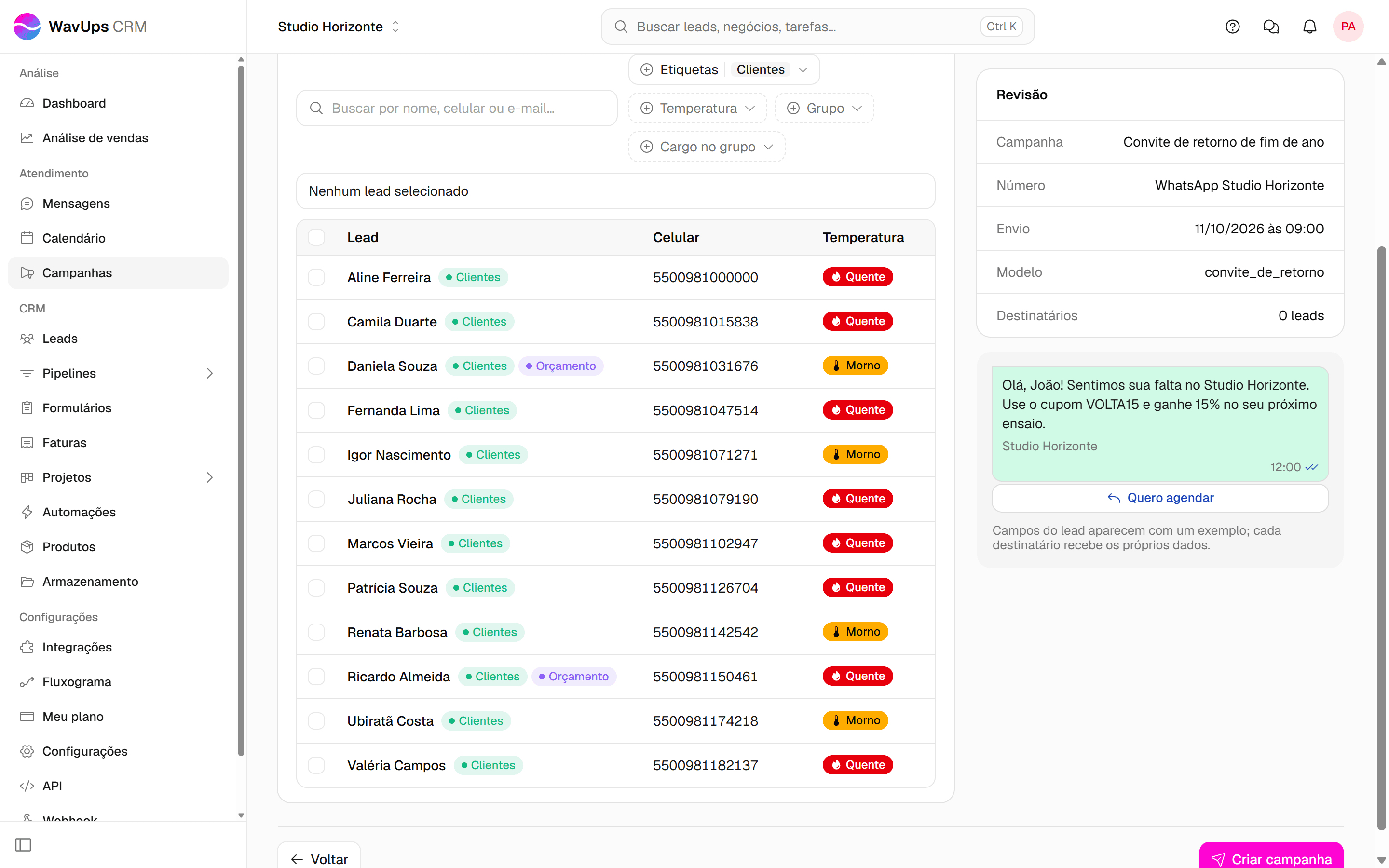The image size is (1389, 868).
Task: Click the Ubiratã Costa lead name
Action: (x=390, y=721)
